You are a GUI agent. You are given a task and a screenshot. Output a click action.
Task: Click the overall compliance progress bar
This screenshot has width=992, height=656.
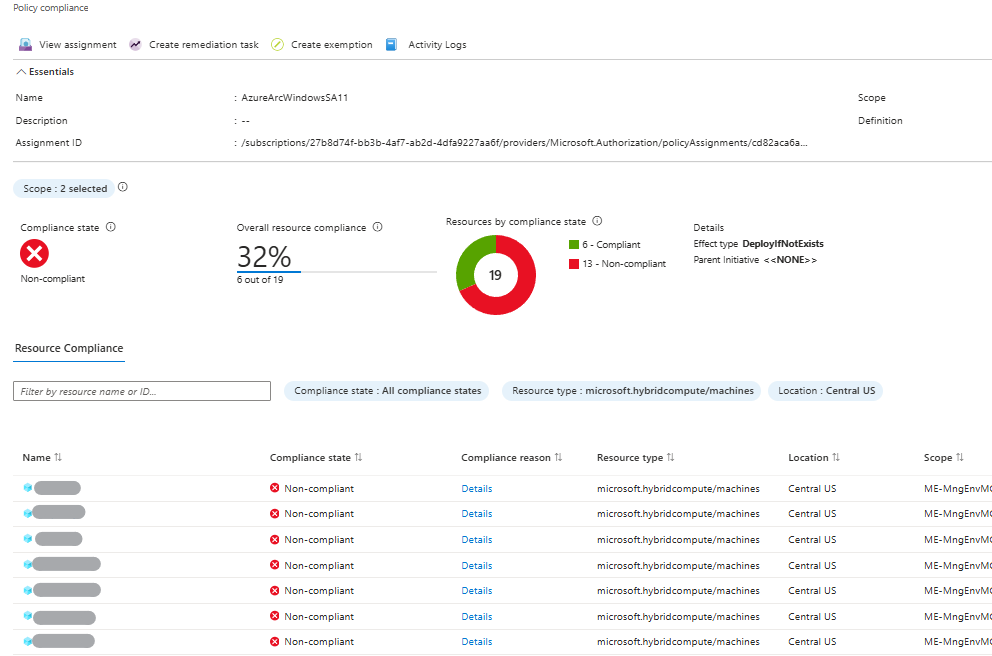[337, 272]
